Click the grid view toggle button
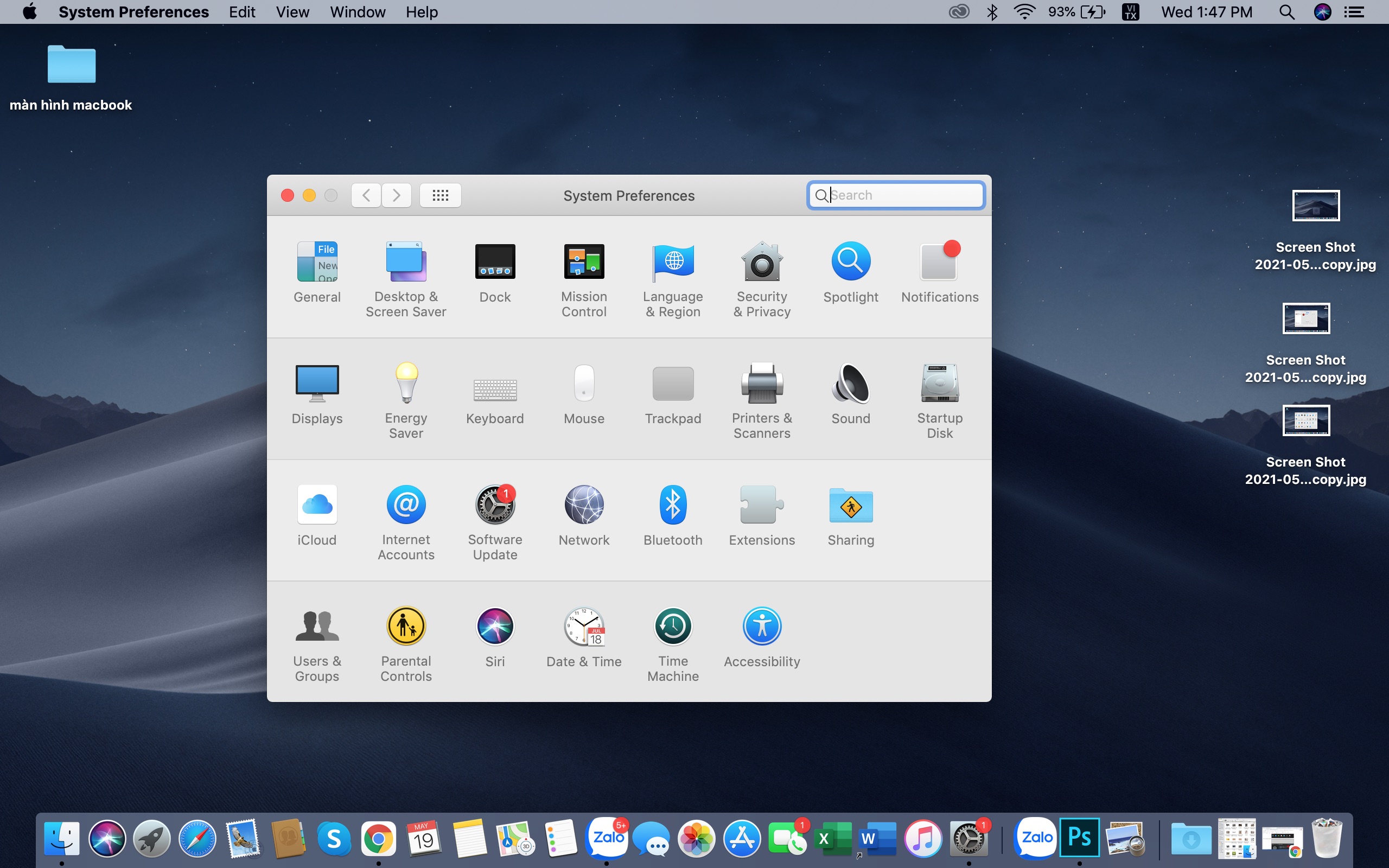 (x=440, y=195)
